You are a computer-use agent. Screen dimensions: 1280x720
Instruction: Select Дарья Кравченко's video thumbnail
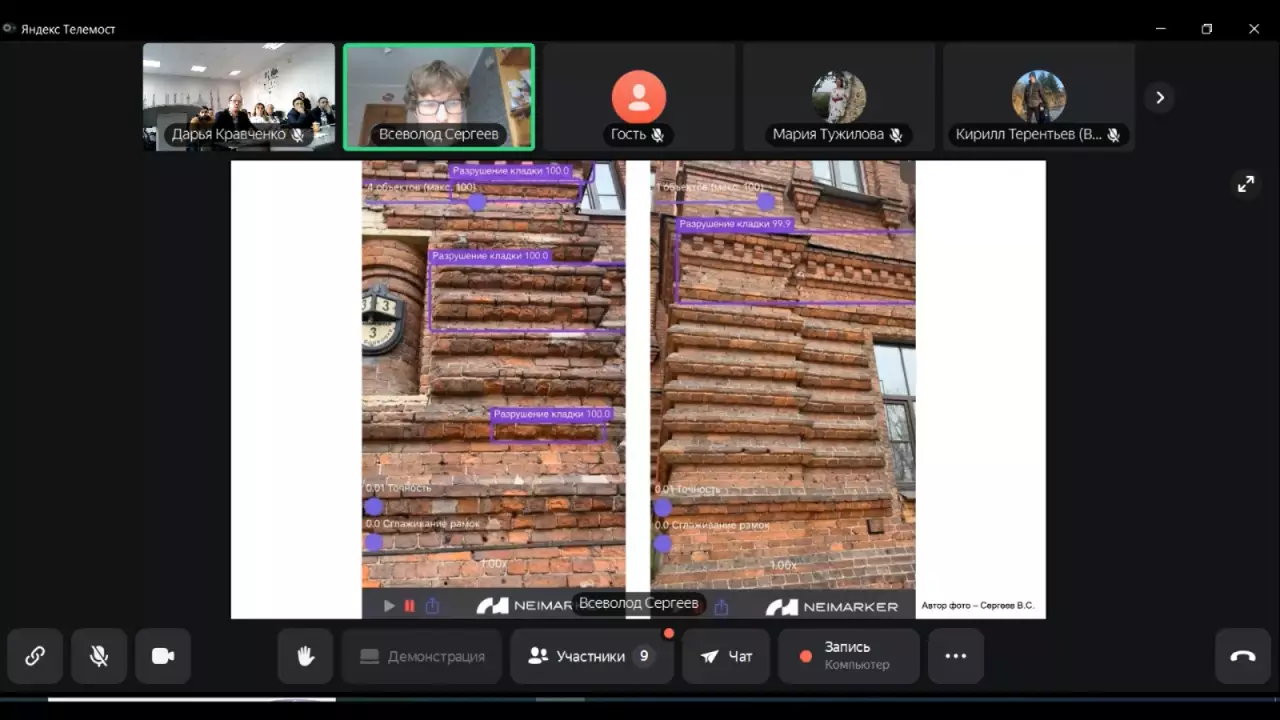239,97
